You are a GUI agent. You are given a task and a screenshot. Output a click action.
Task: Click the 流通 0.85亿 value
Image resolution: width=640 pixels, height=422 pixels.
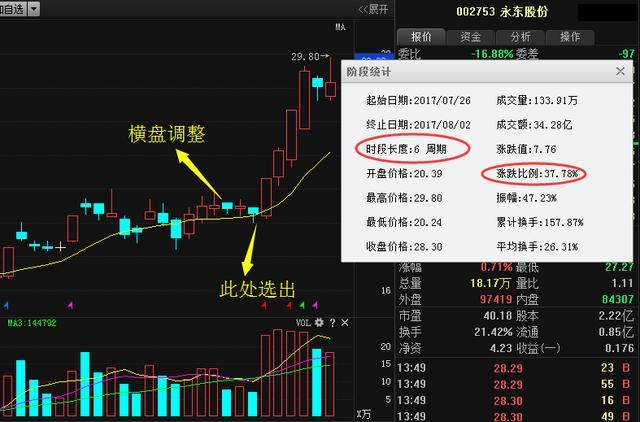tap(616, 332)
